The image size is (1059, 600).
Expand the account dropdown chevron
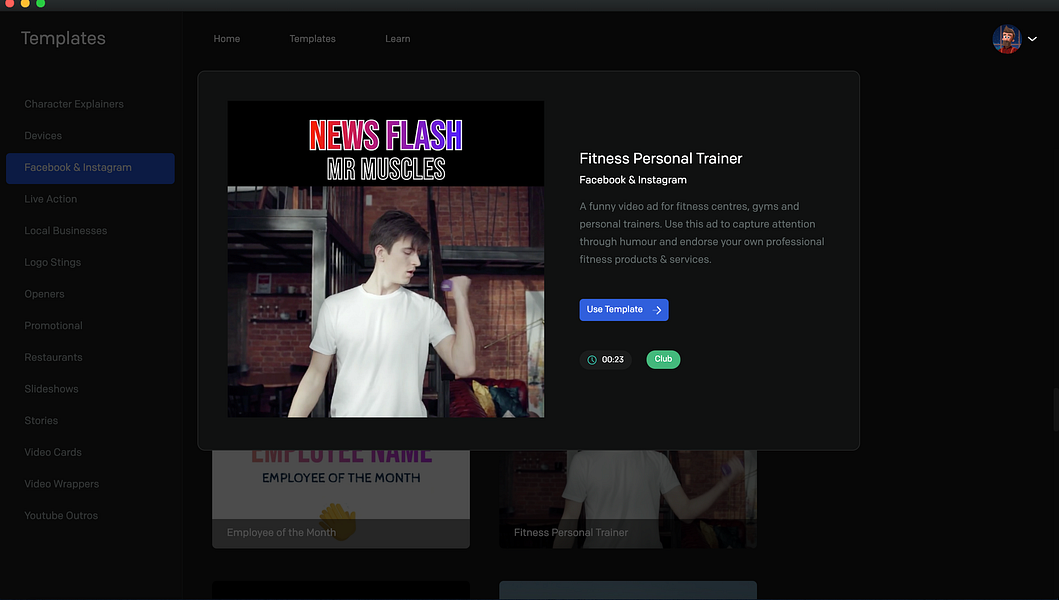point(1032,39)
